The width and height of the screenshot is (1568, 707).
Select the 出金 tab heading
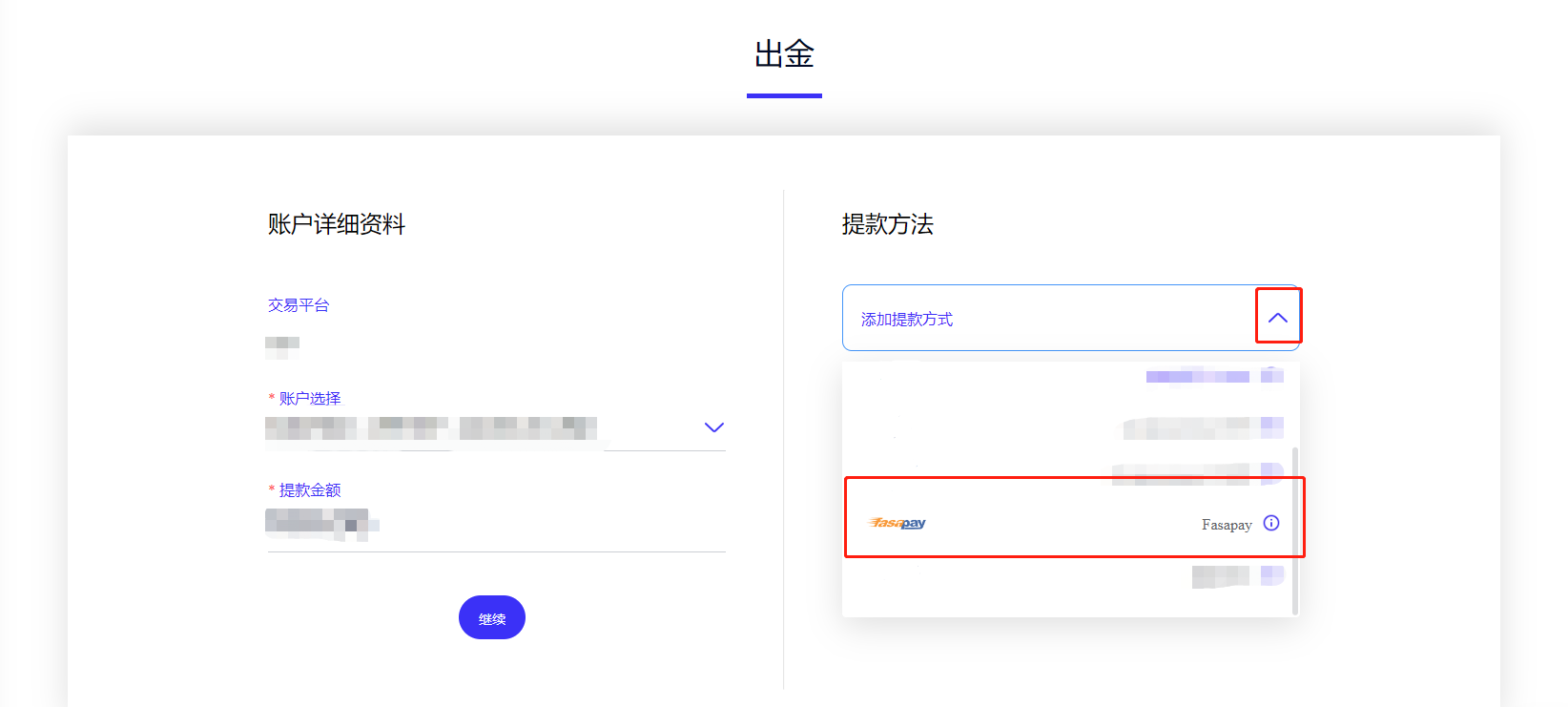784,54
